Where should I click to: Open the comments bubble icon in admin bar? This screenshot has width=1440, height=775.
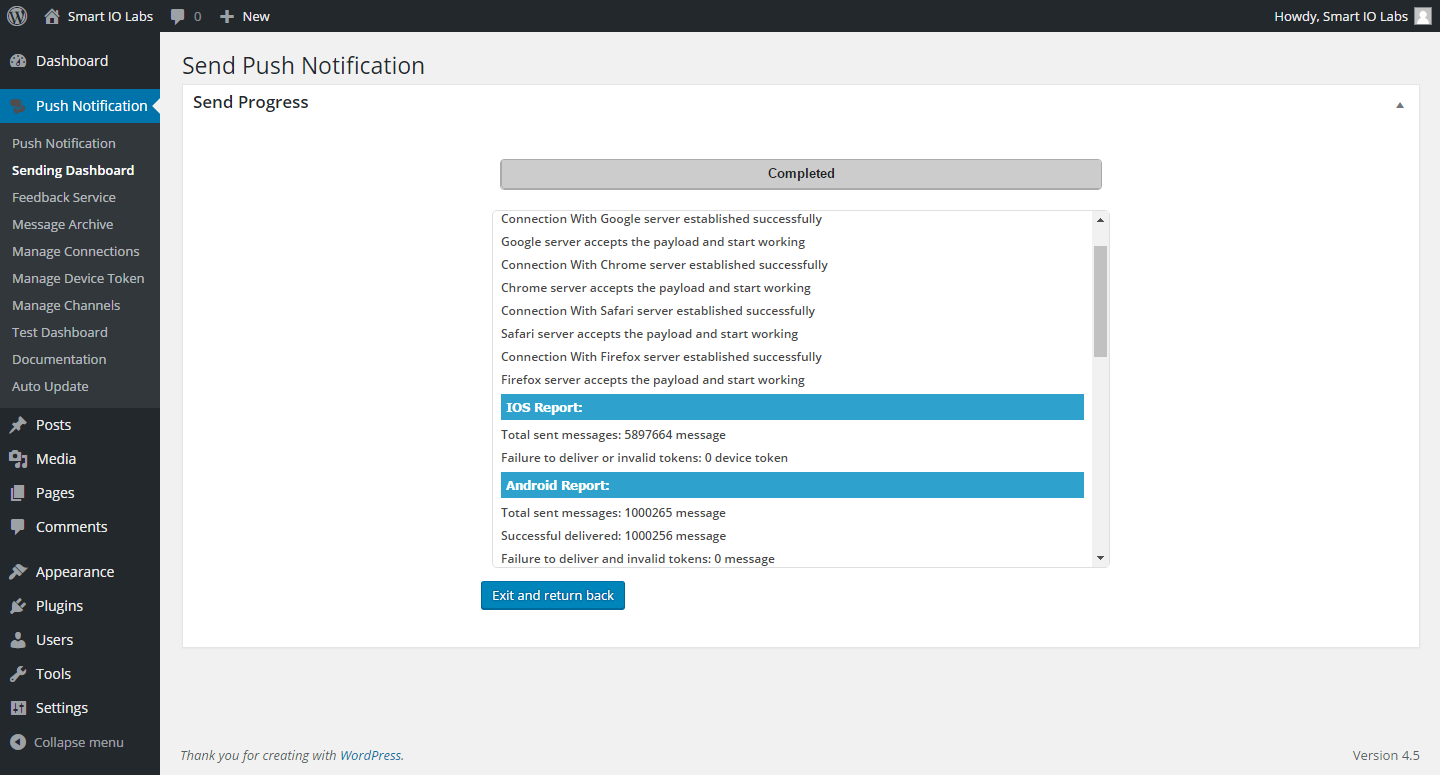coord(178,16)
